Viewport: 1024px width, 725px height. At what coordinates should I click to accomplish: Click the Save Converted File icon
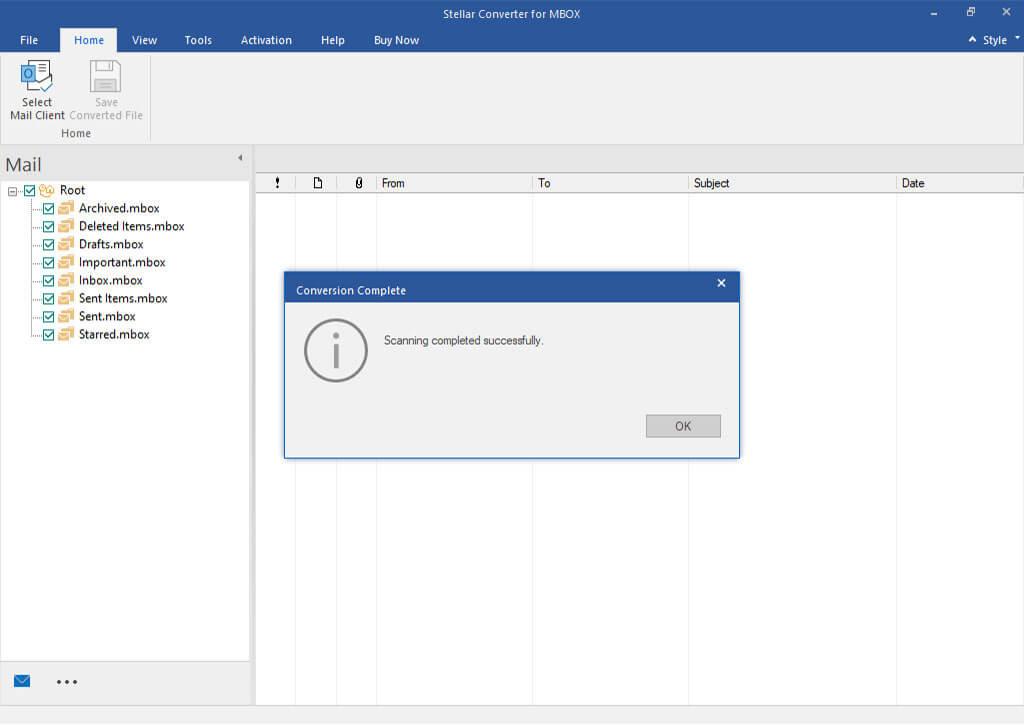106,77
